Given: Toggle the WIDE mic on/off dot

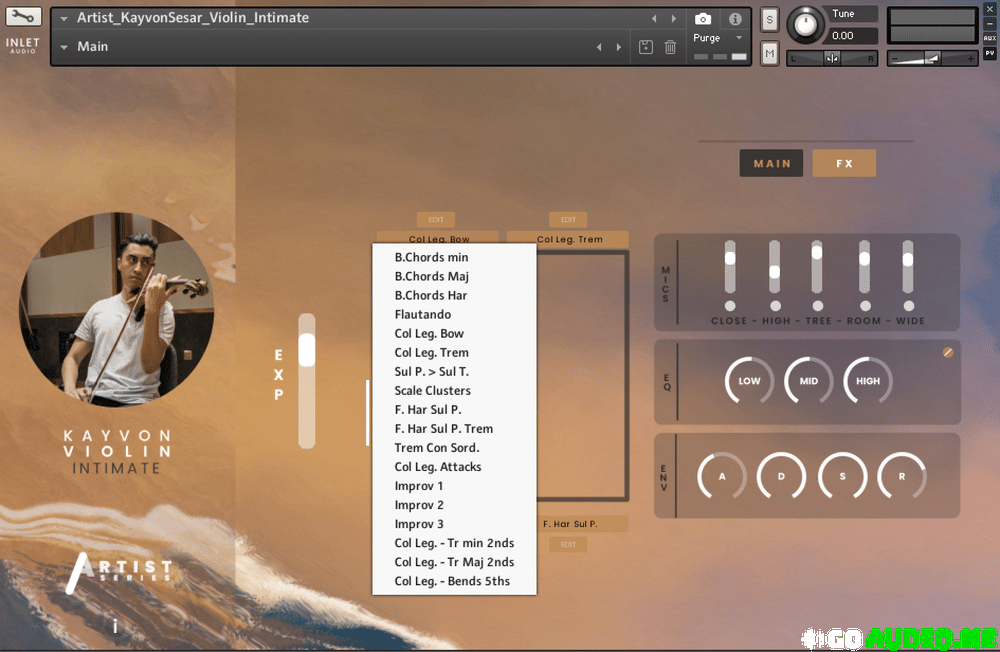Looking at the screenshot, I should tap(909, 306).
